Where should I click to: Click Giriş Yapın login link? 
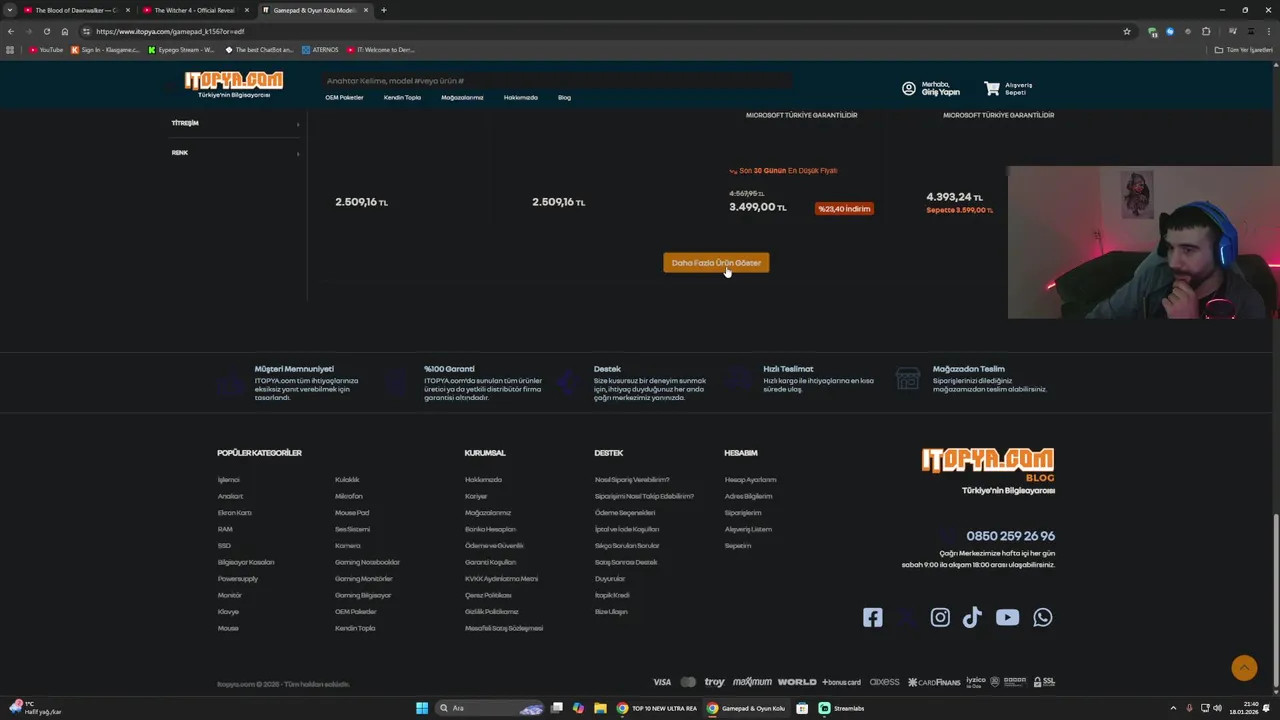click(940, 92)
